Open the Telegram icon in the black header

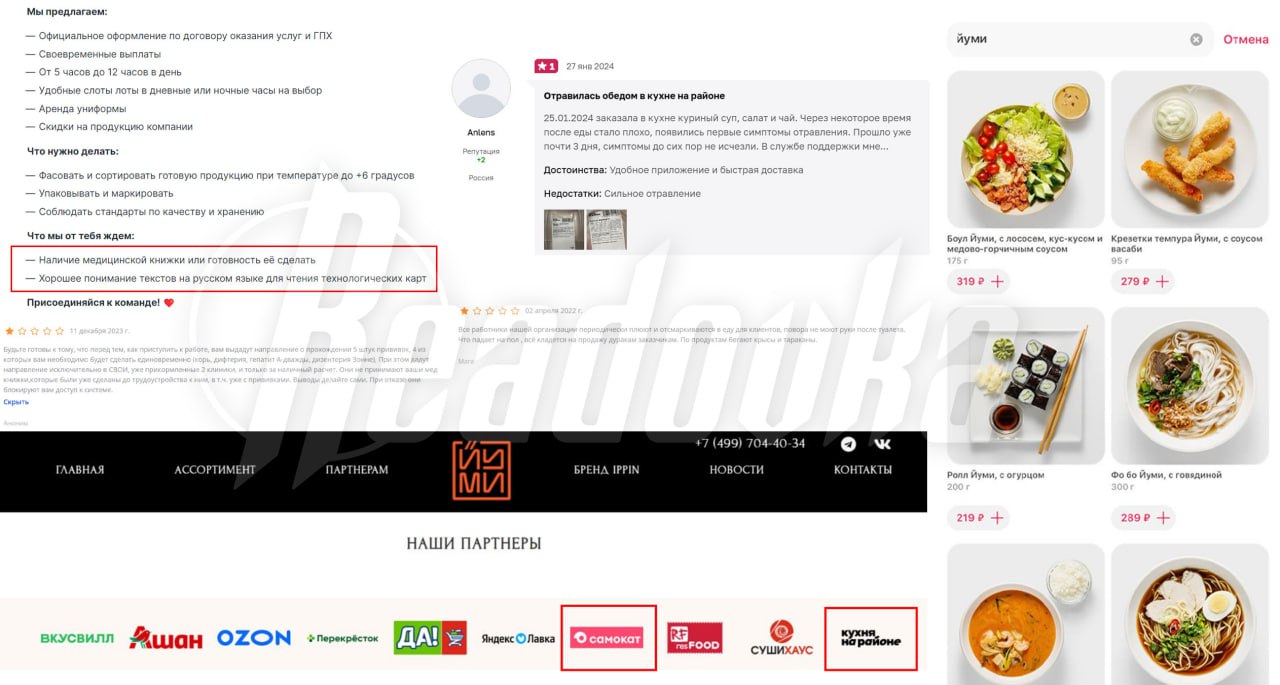(848, 444)
